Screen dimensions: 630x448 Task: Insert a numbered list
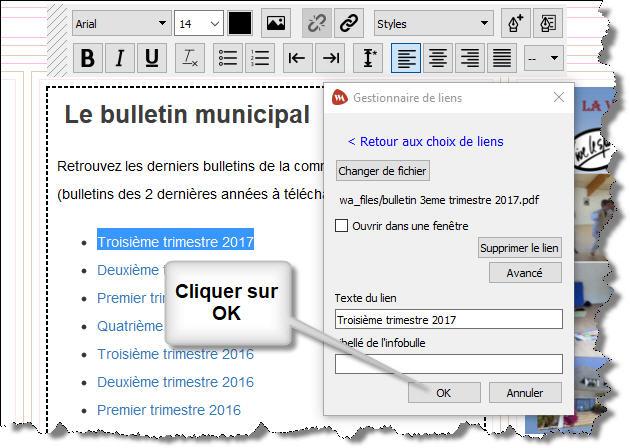[x=260, y=58]
